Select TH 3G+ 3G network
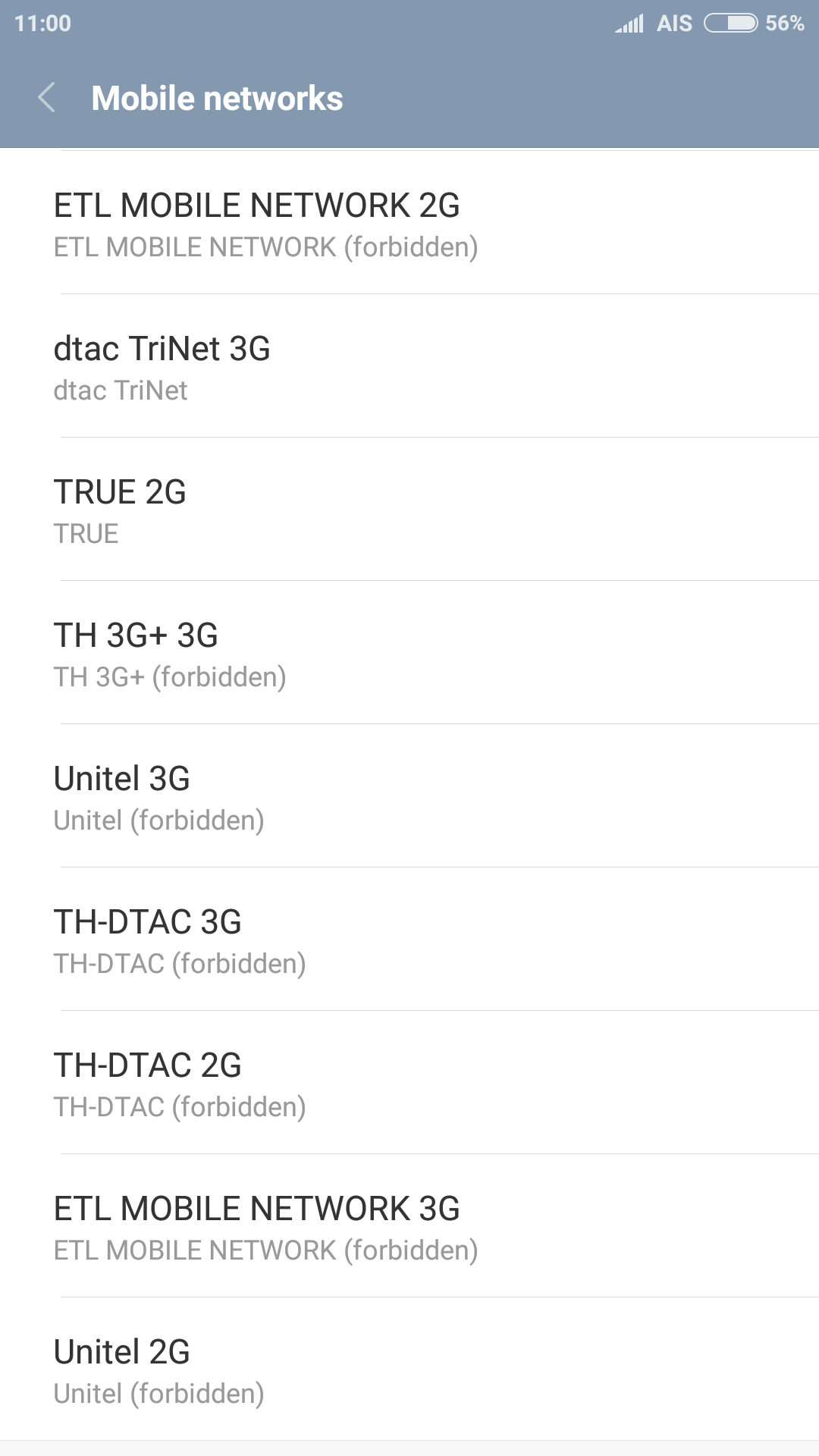Image resolution: width=819 pixels, height=1456 pixels. click(409, 653)
